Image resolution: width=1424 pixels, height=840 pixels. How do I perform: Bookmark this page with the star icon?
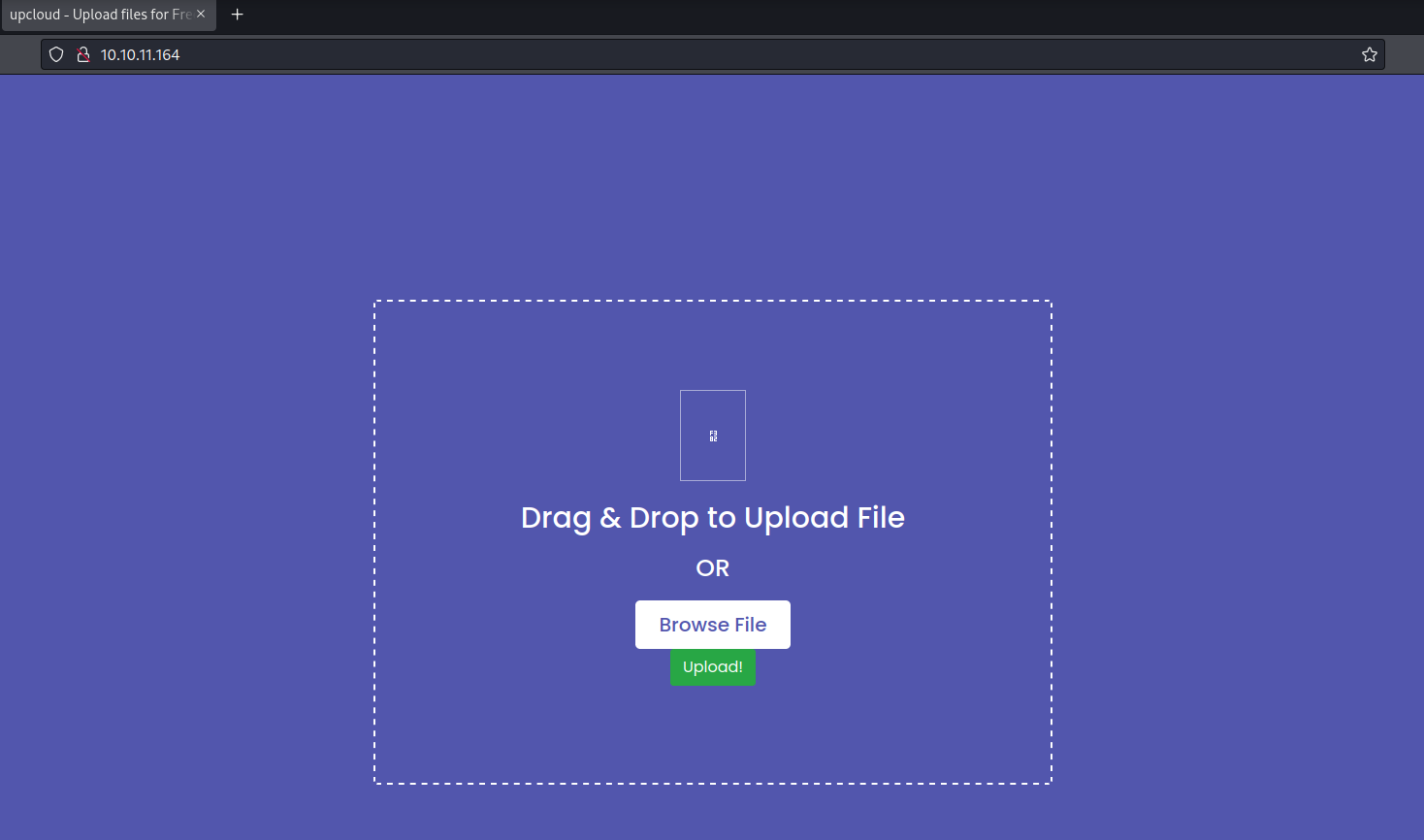1370,54
